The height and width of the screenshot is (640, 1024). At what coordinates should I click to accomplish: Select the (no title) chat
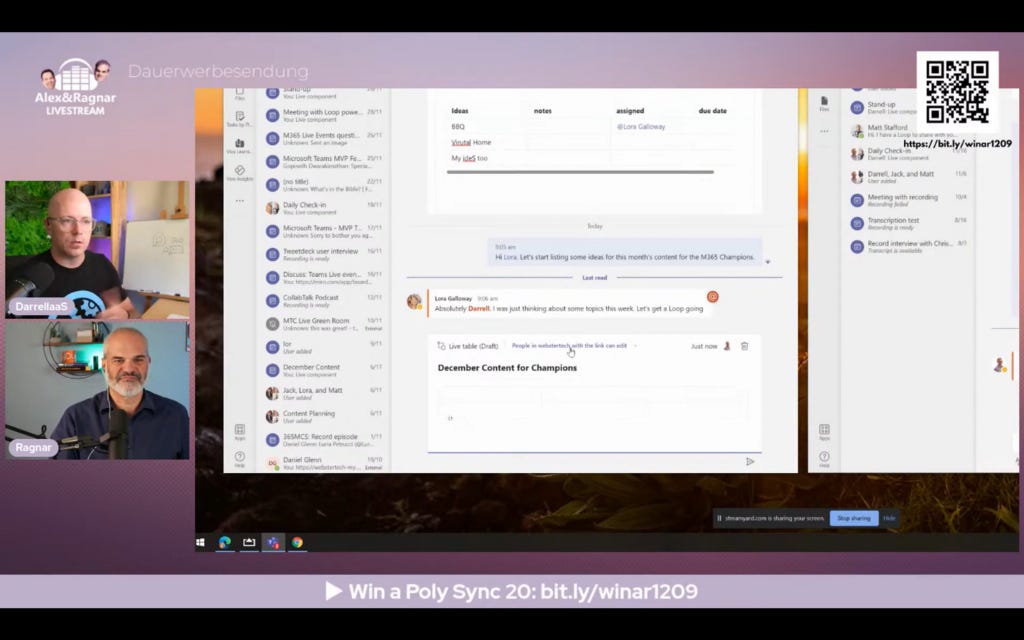[x=325, y=185]
